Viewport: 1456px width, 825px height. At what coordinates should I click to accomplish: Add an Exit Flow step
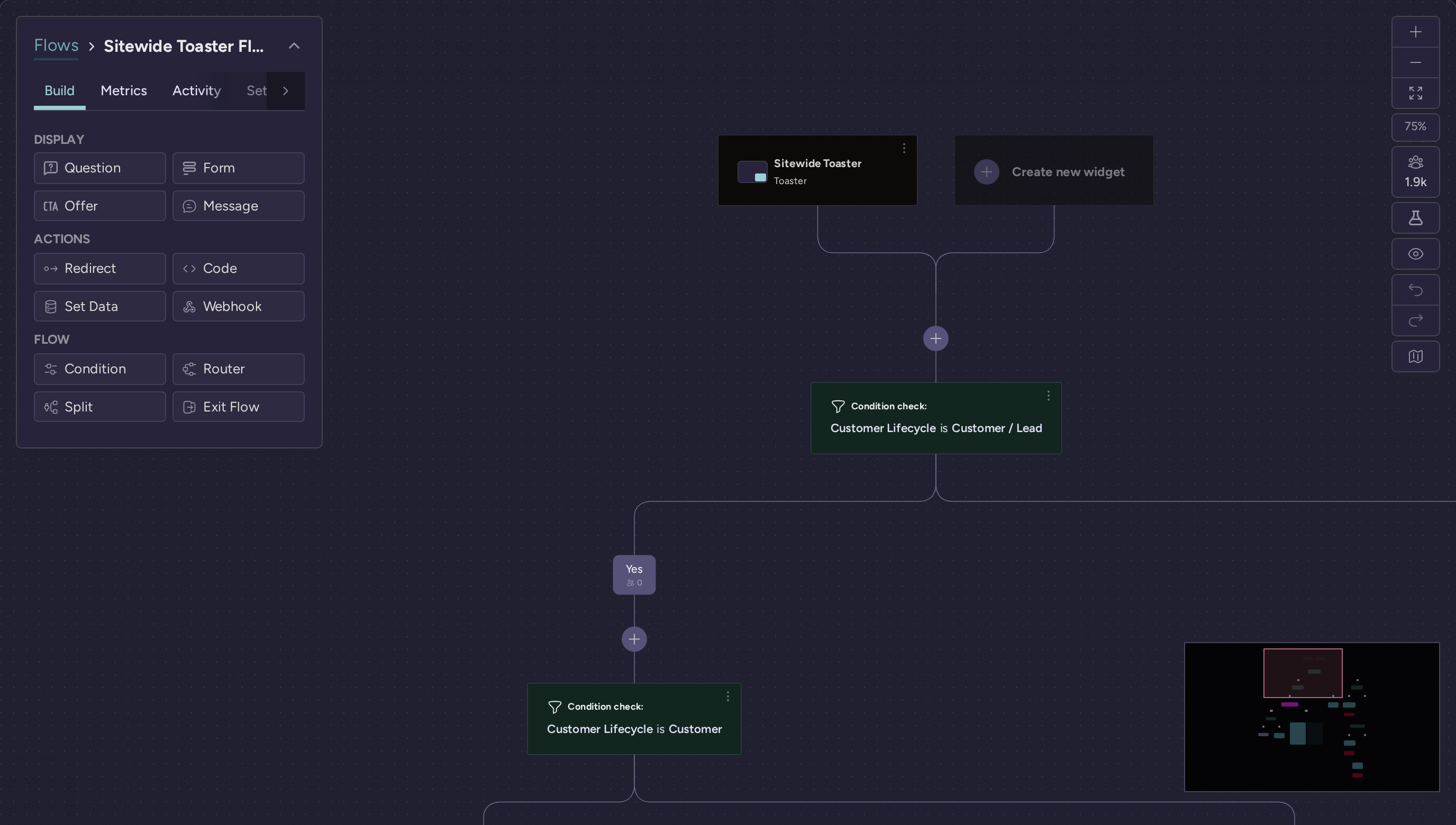(x=239, y=407)
